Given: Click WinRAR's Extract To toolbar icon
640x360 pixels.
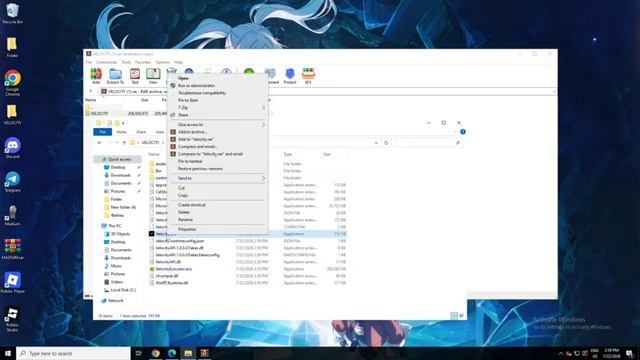Looking at the screenshot, I should (x=115, y=76).
